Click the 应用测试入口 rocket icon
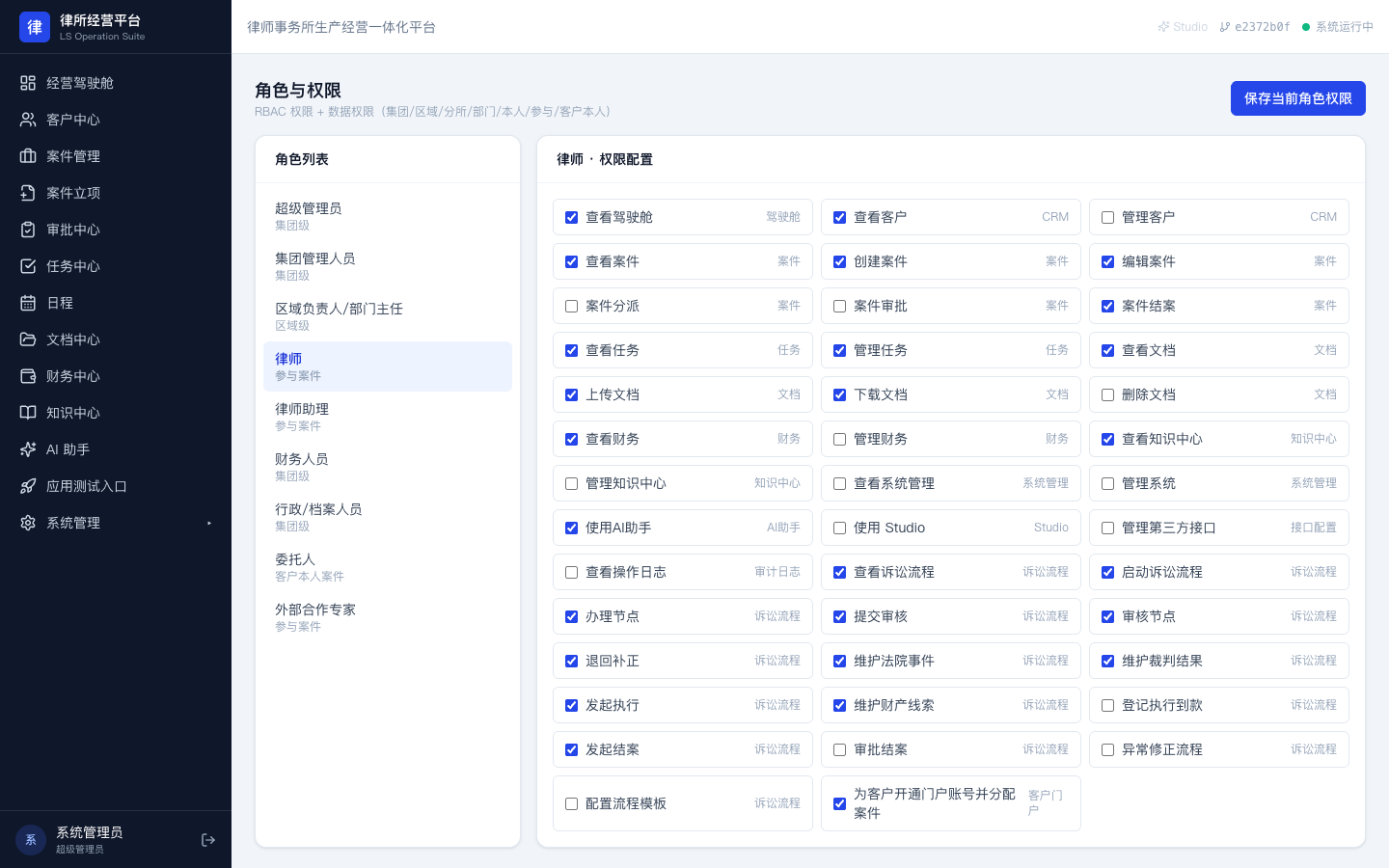The height and width of the screenshot is (868, 1389). tap(28, 486)
